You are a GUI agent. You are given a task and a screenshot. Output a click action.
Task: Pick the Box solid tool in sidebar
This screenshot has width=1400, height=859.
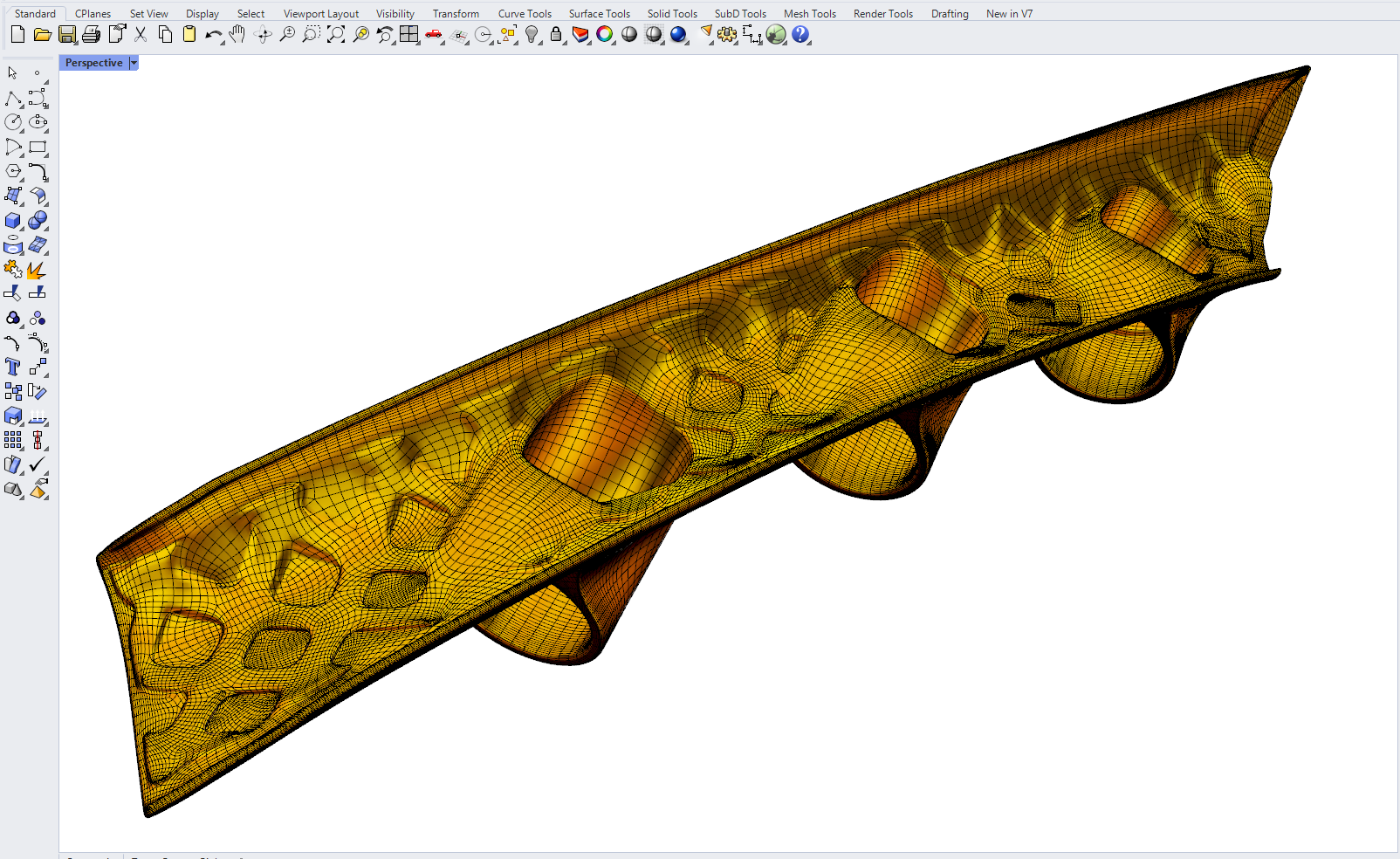13,221
